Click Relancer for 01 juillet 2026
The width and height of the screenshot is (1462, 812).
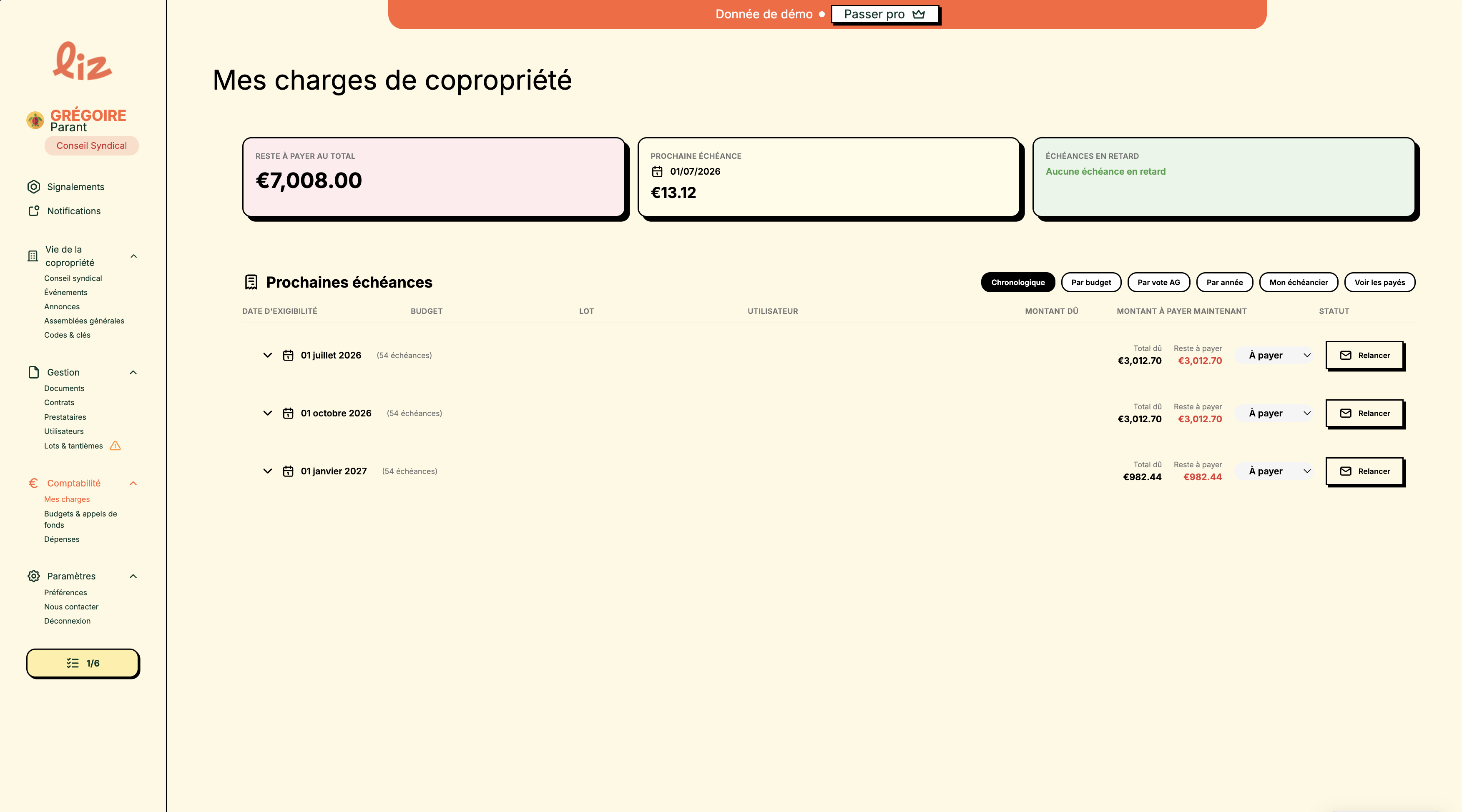click(x=1364, y=355)
